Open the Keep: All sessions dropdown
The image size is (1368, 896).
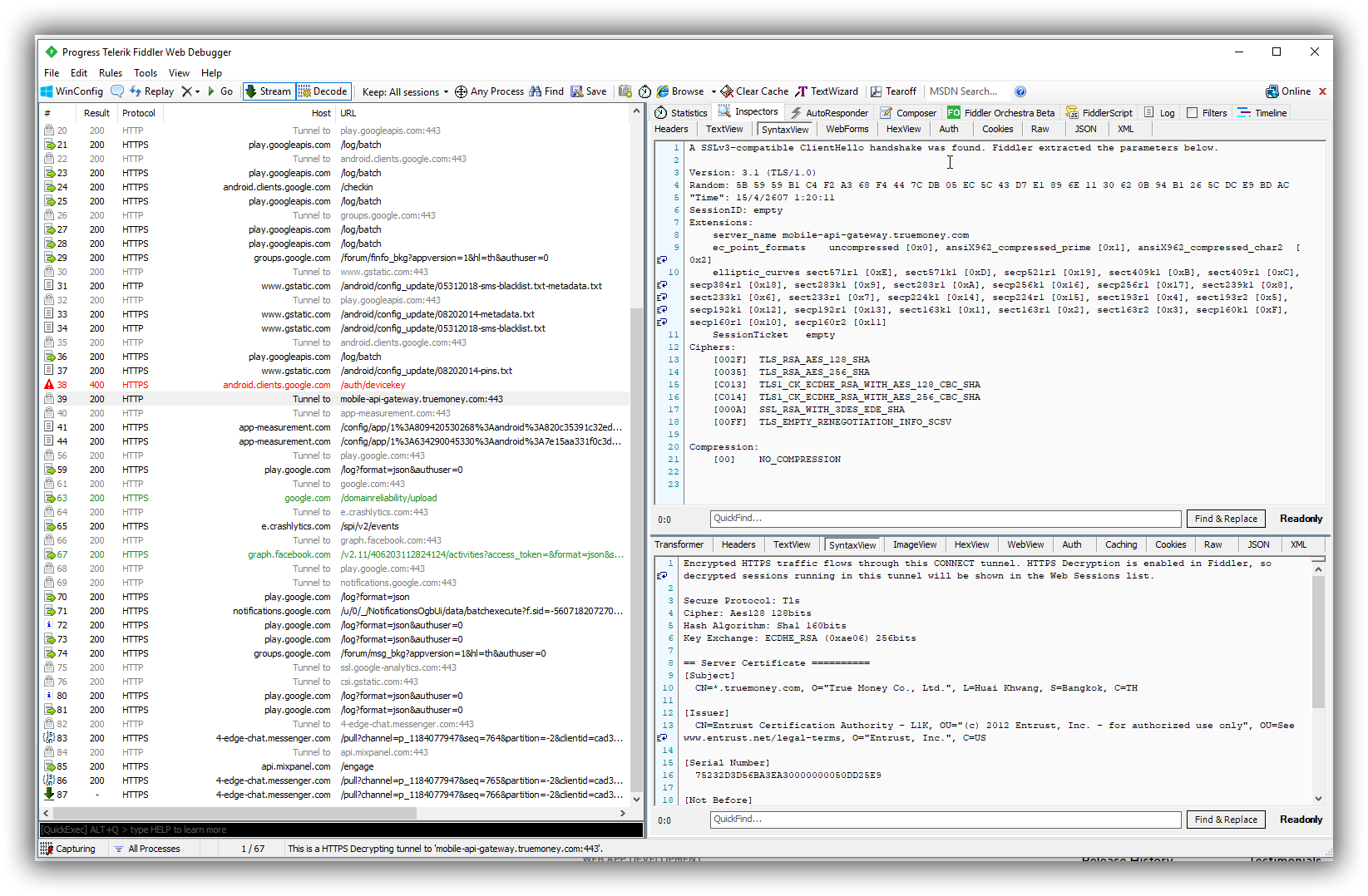coord(406,91)
